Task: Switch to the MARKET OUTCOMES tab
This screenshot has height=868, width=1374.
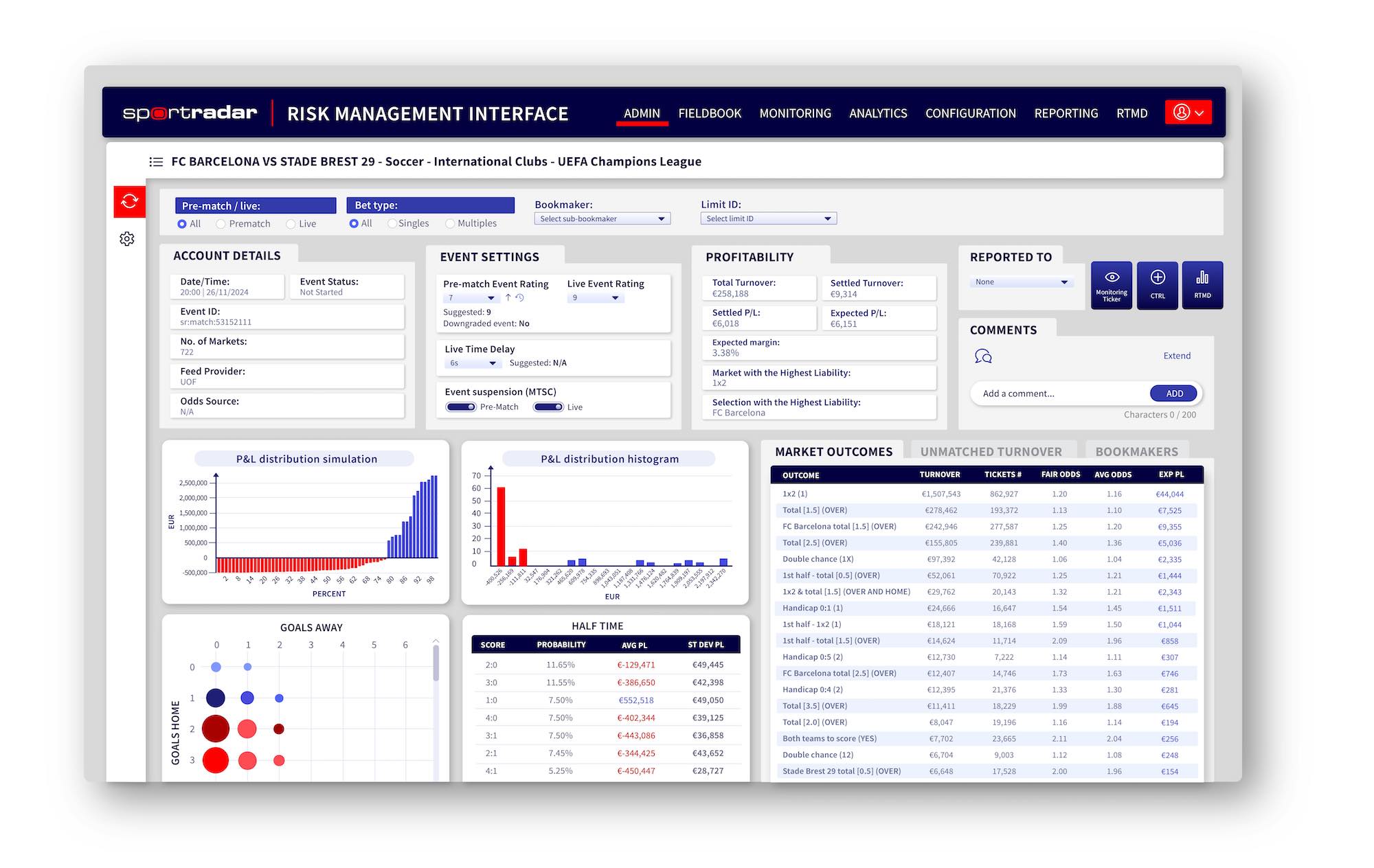Action: pyautogui.click(x=833, y=451)
